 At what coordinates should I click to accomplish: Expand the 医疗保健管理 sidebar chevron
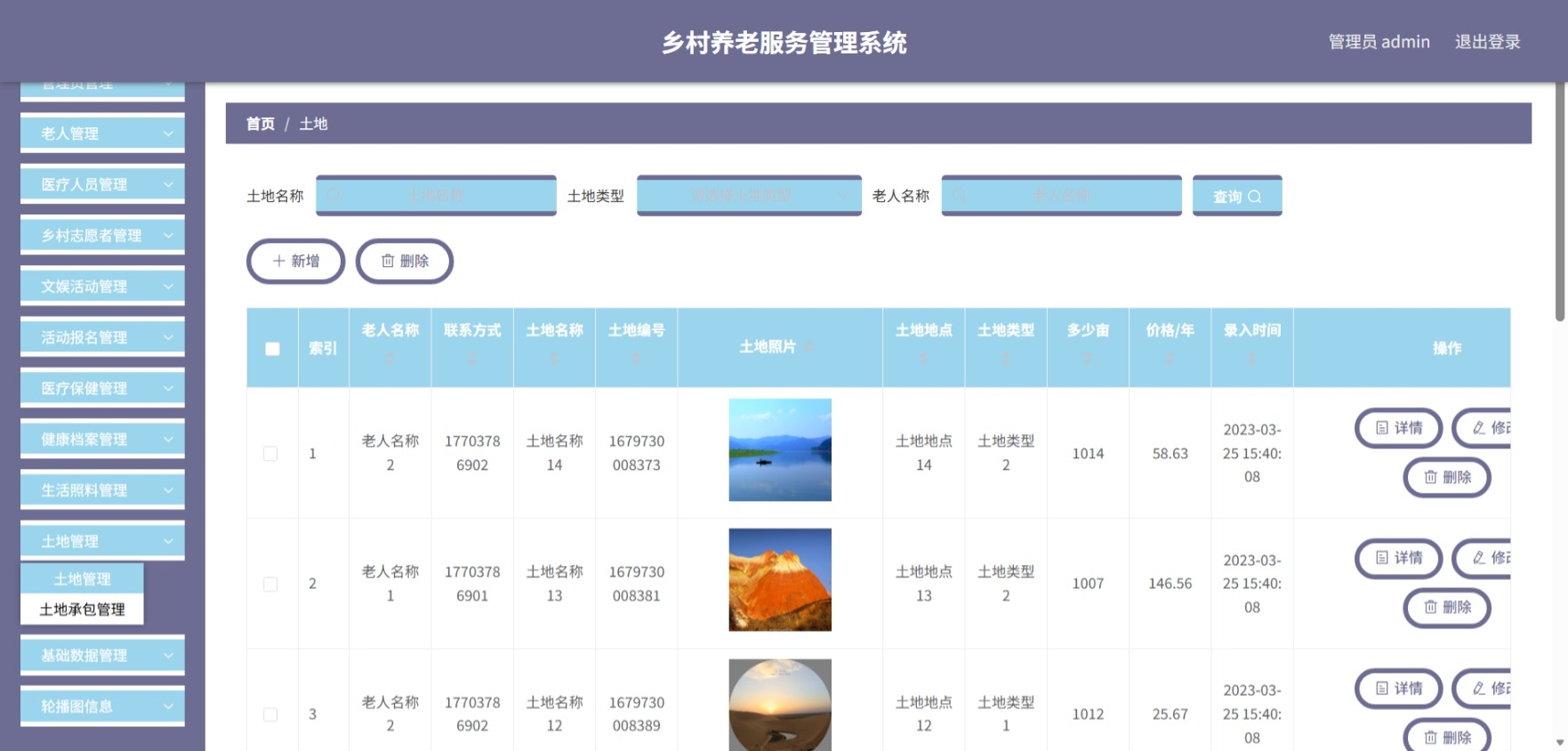point(168,388)
